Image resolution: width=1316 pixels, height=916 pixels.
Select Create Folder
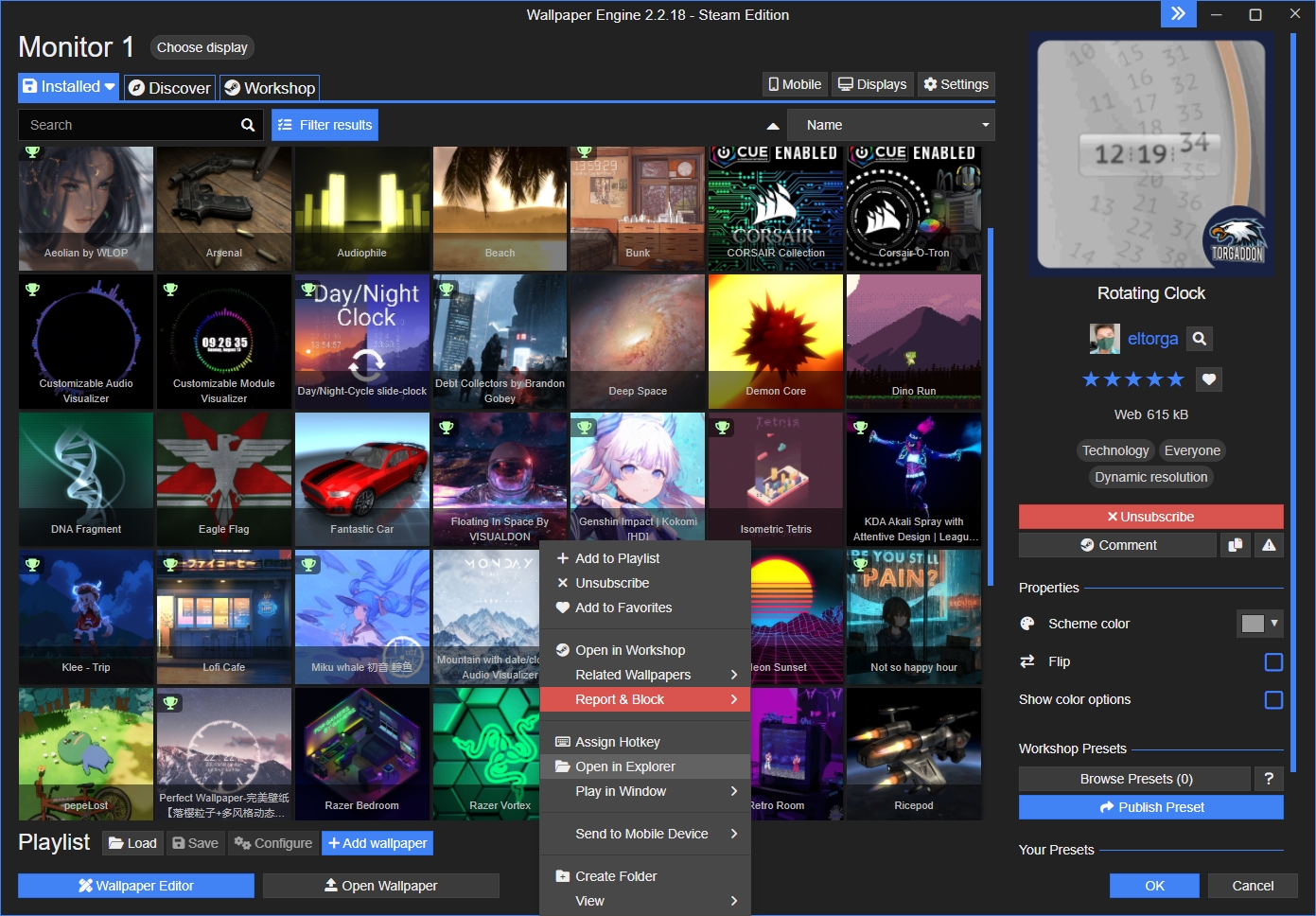tap(645, 876)
